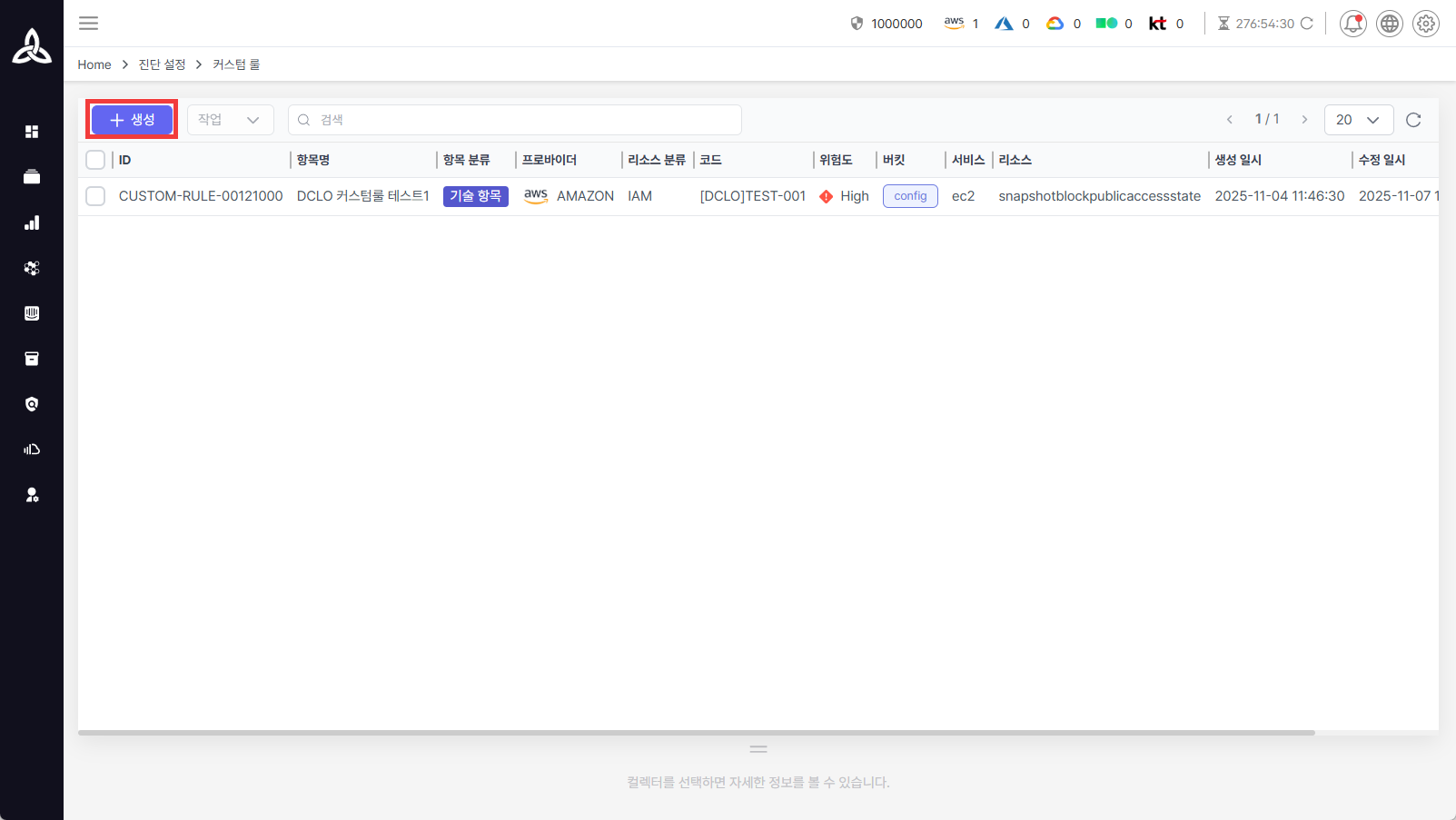Click the table refresh icon
This screenshot has width=1456, height=820.
[1412, 120]
